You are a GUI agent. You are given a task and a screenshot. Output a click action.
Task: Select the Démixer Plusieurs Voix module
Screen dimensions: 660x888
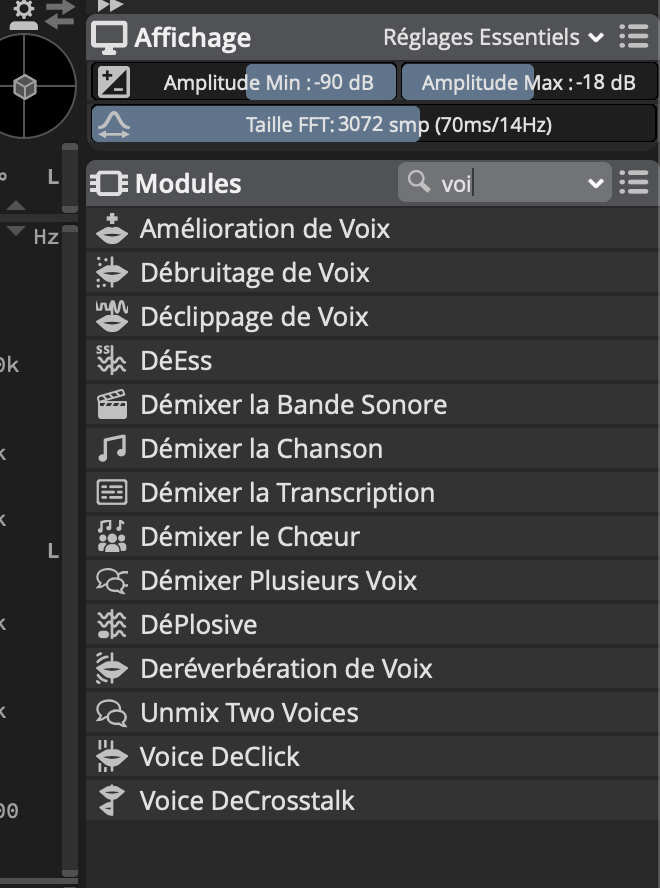click(372, 580)
